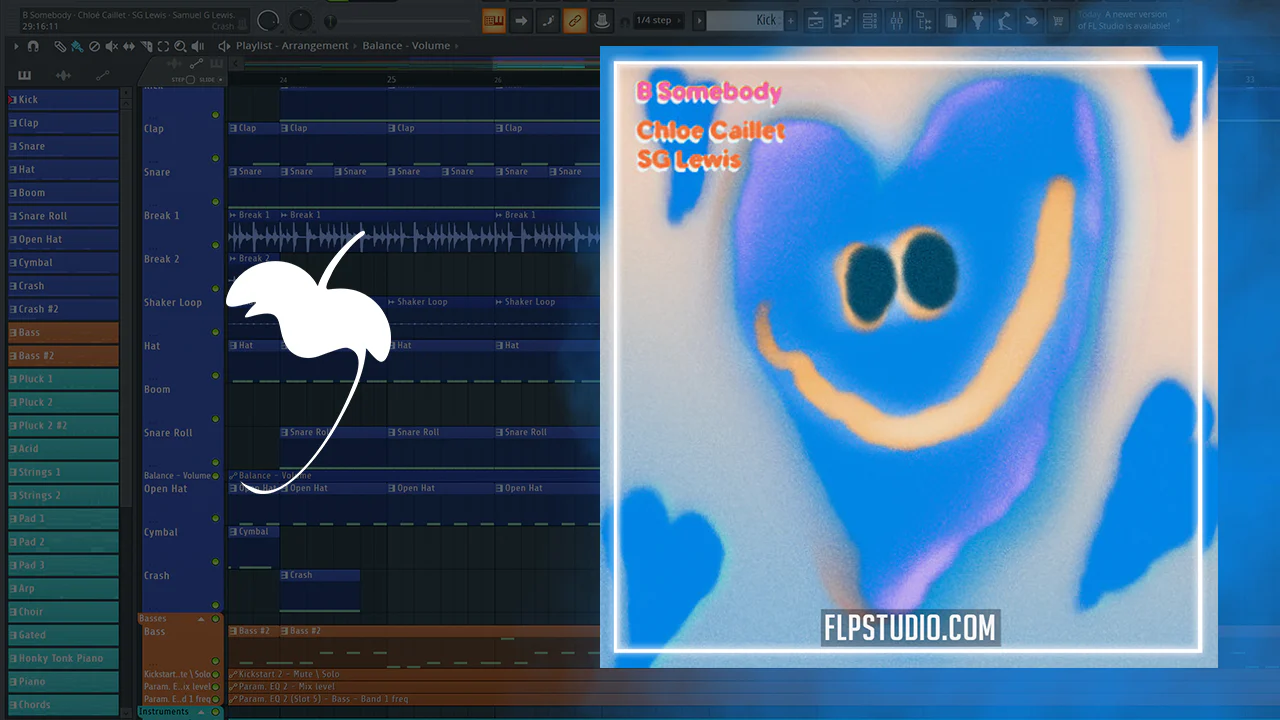Collapse the Basses track group
1280x720 pixels.
click(200, 619)
